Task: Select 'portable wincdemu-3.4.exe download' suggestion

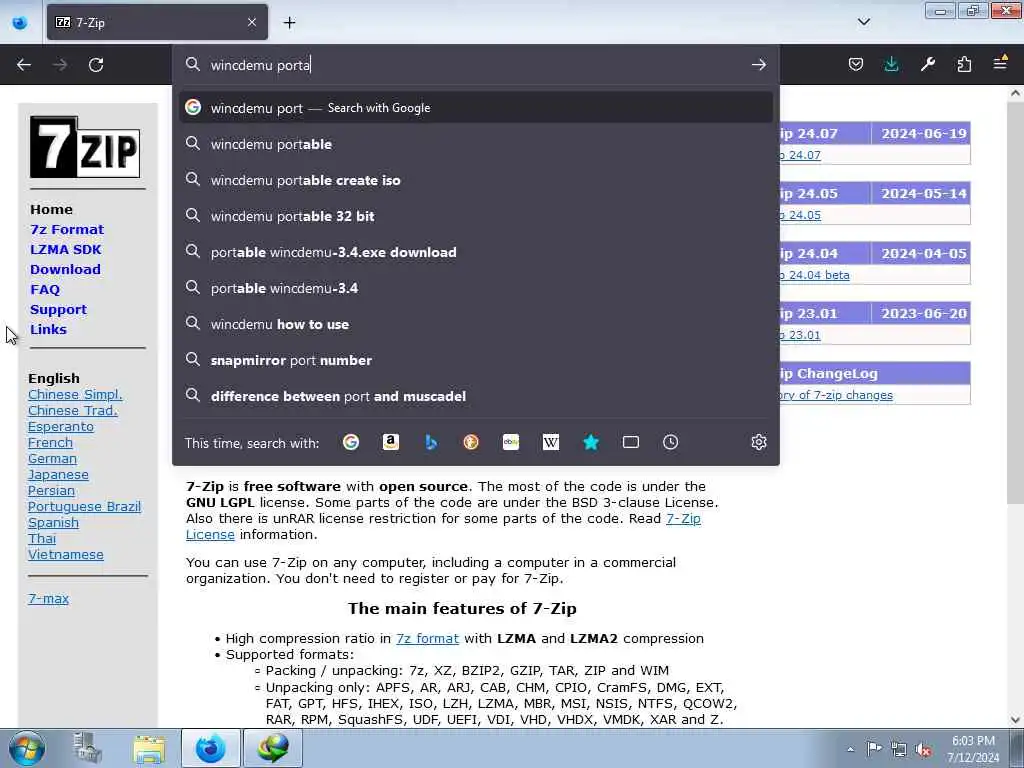Action: [x=475, y=252]
